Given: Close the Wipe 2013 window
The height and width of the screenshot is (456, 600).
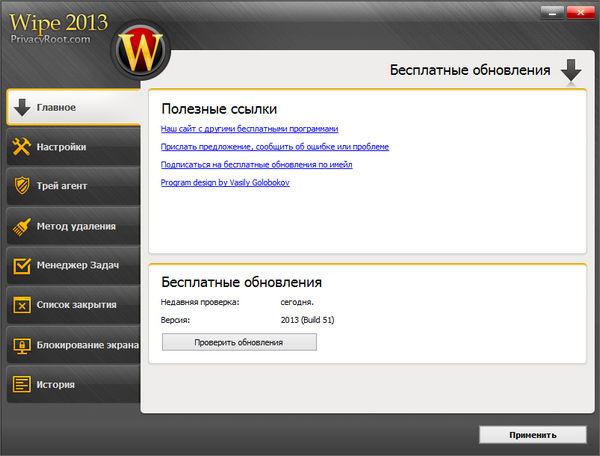Looking at the screenshot, I should click(x=580, y=13).
